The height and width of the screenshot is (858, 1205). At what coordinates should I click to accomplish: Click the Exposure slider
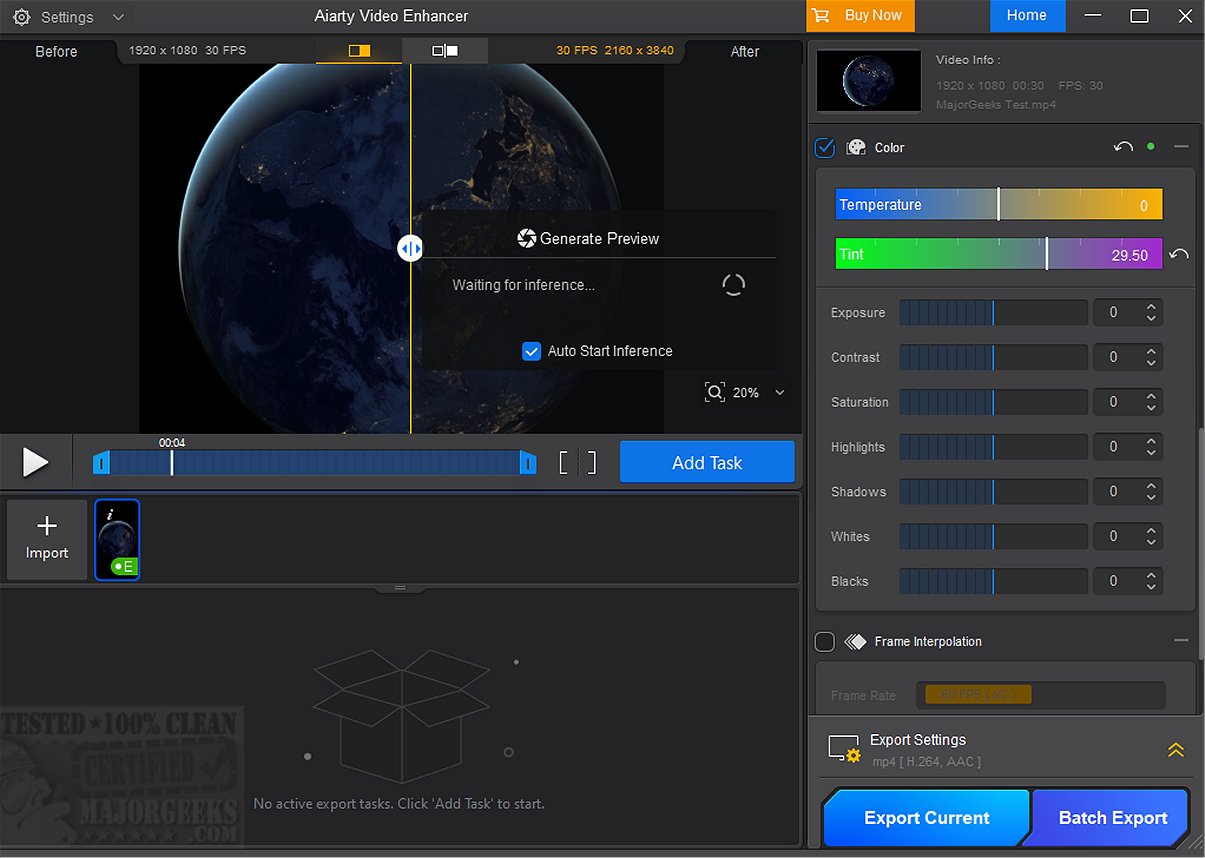point(993,312)
